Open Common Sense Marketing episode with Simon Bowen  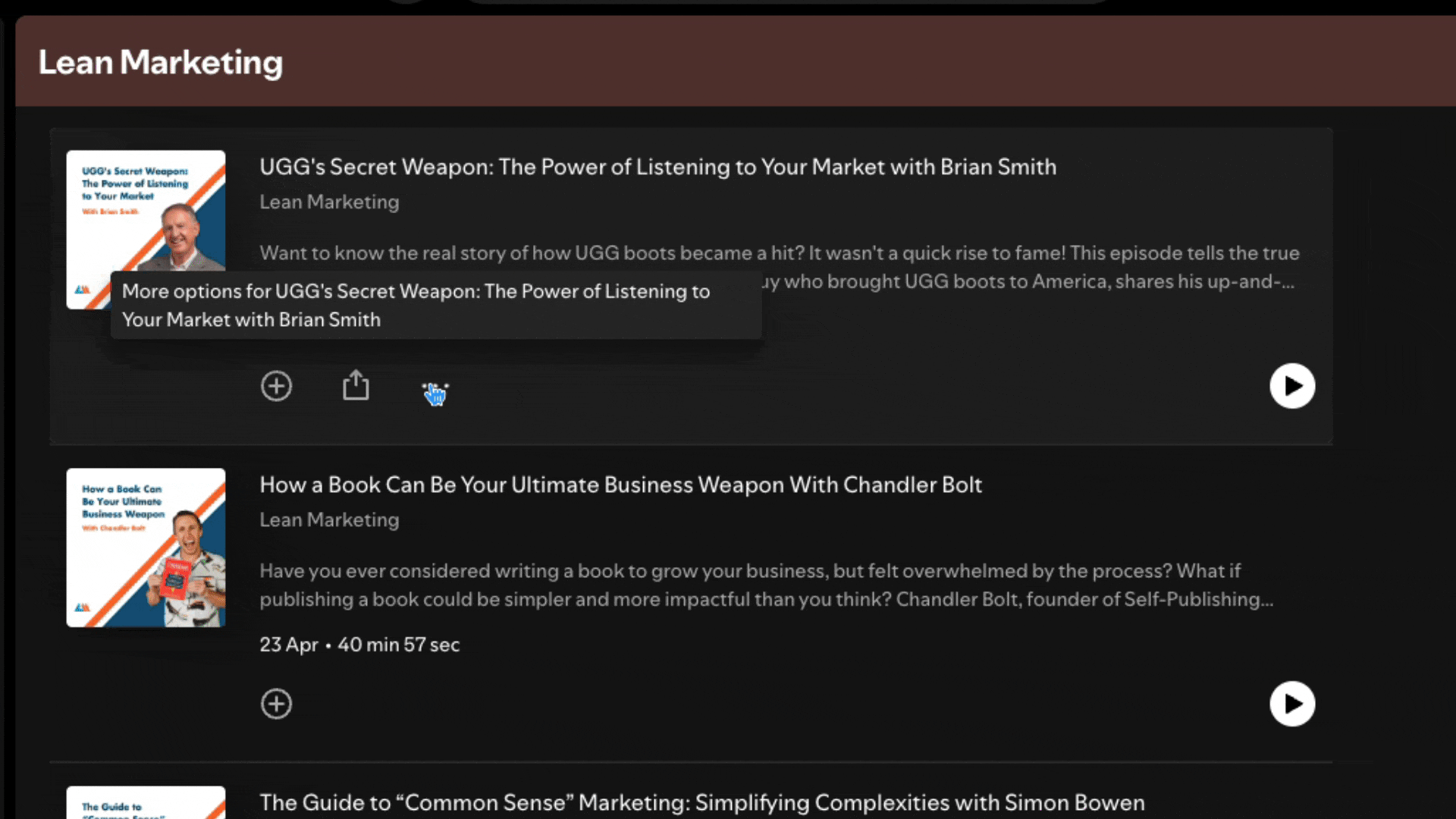pos(702,802)
